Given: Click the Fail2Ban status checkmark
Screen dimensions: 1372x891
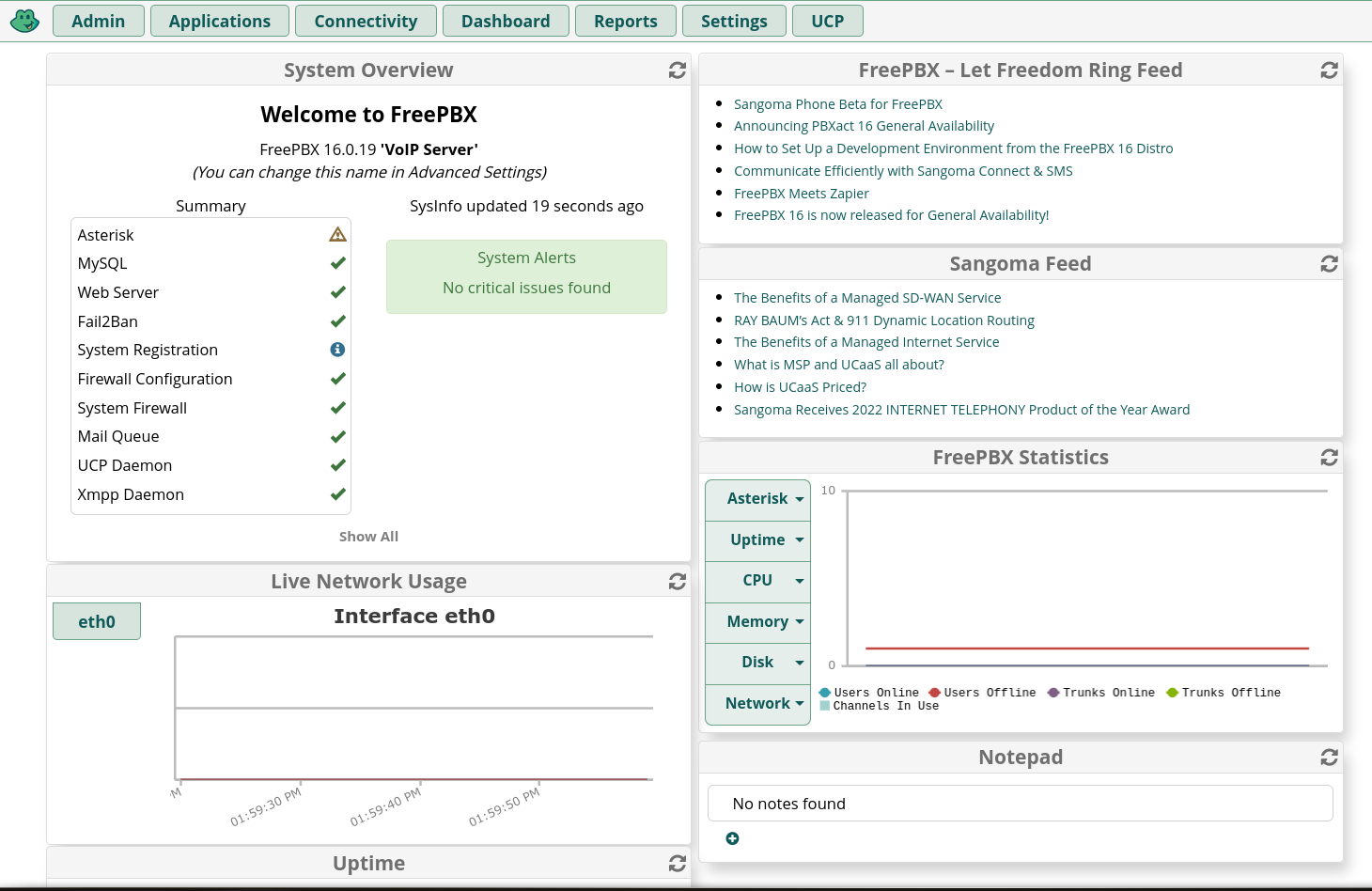Looking at the screenshot, I should coord(338,321).
